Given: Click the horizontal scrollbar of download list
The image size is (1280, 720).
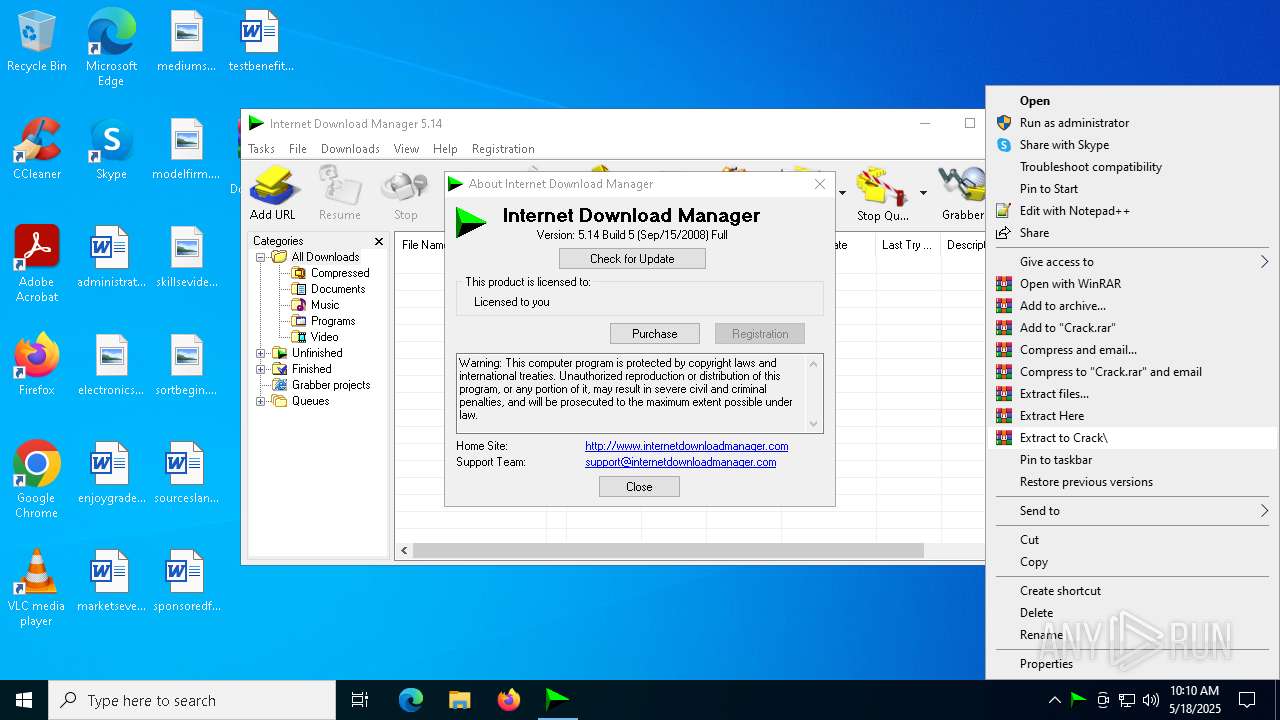Looking at the screenshot, I should tap(668, 551).
